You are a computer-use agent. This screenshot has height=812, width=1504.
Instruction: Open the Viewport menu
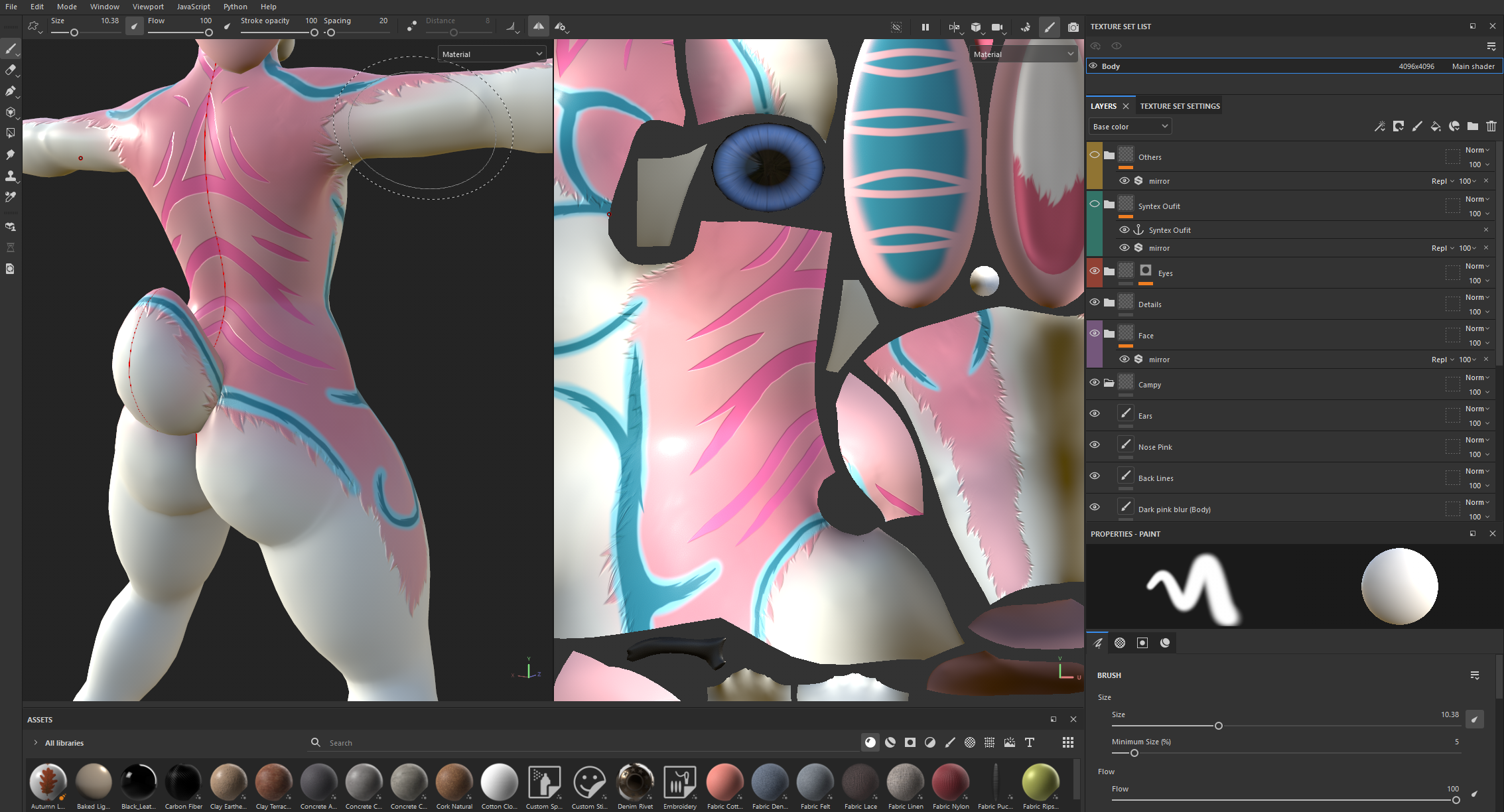pyautogui.click(x=148, y=7)
